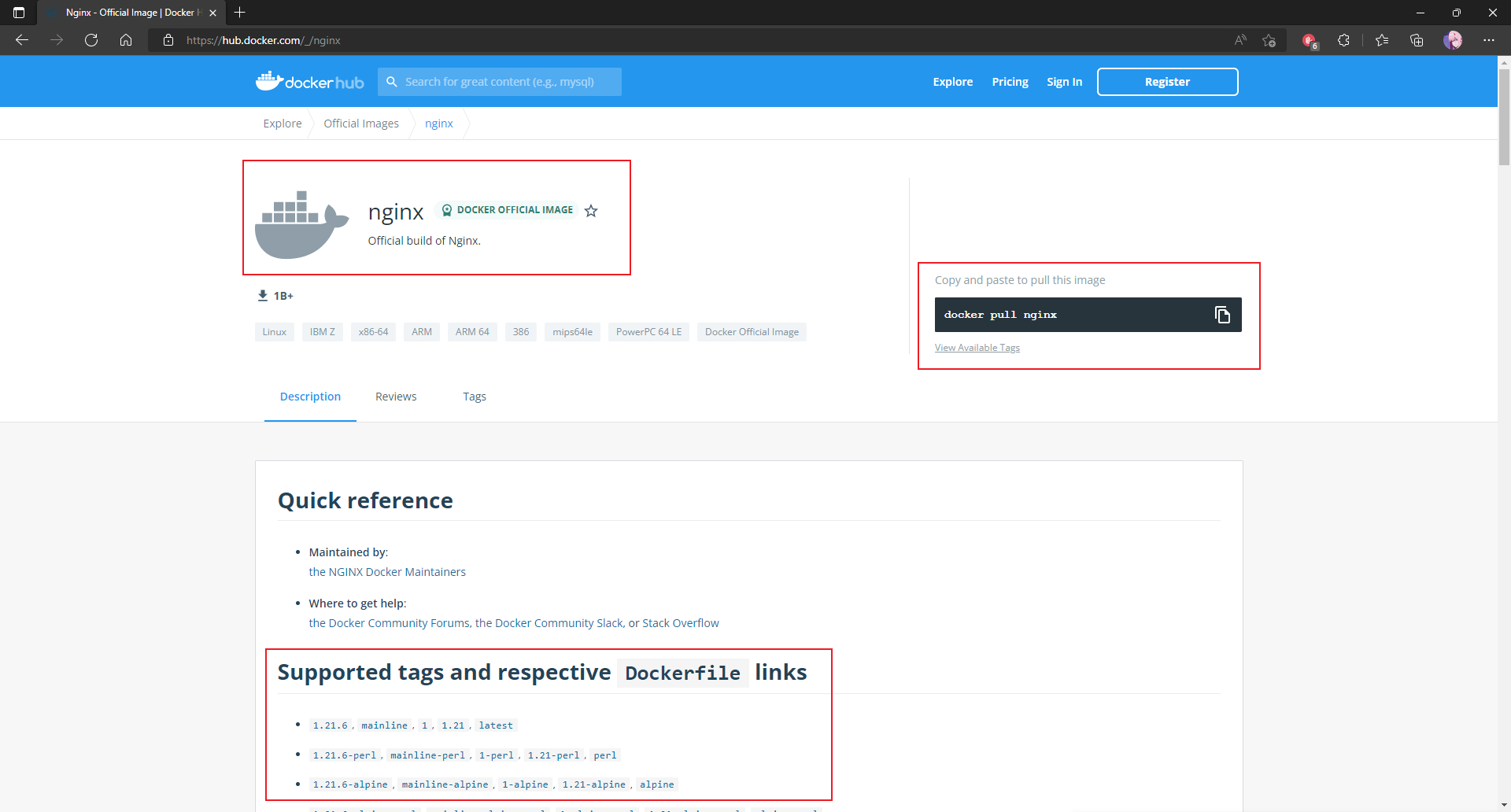Open the browser Collections icon

(x=1417, y=40)
